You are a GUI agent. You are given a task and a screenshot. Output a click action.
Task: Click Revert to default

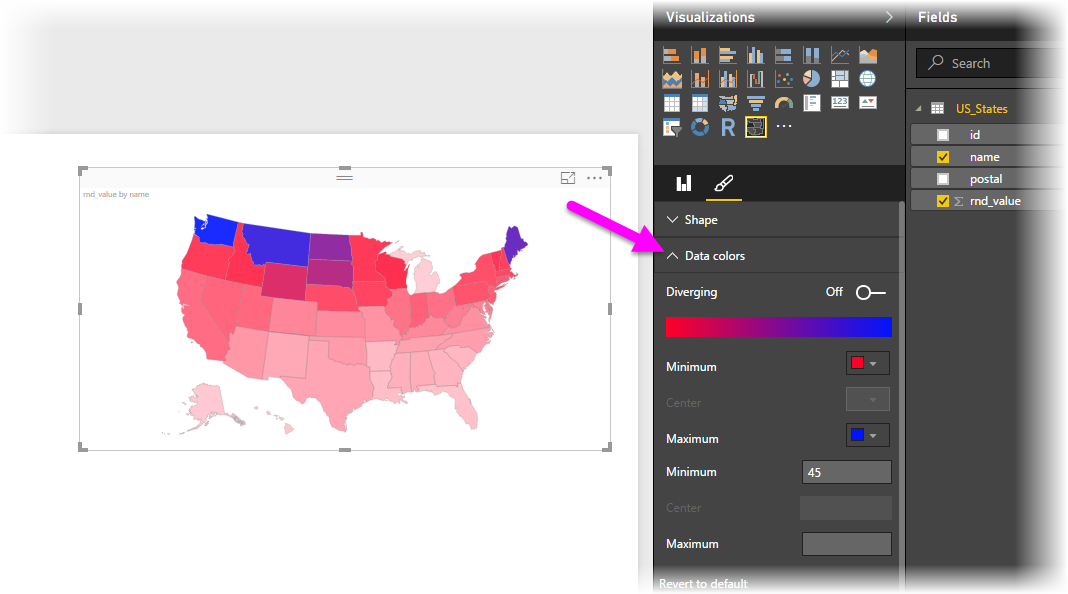pos(703,583)
